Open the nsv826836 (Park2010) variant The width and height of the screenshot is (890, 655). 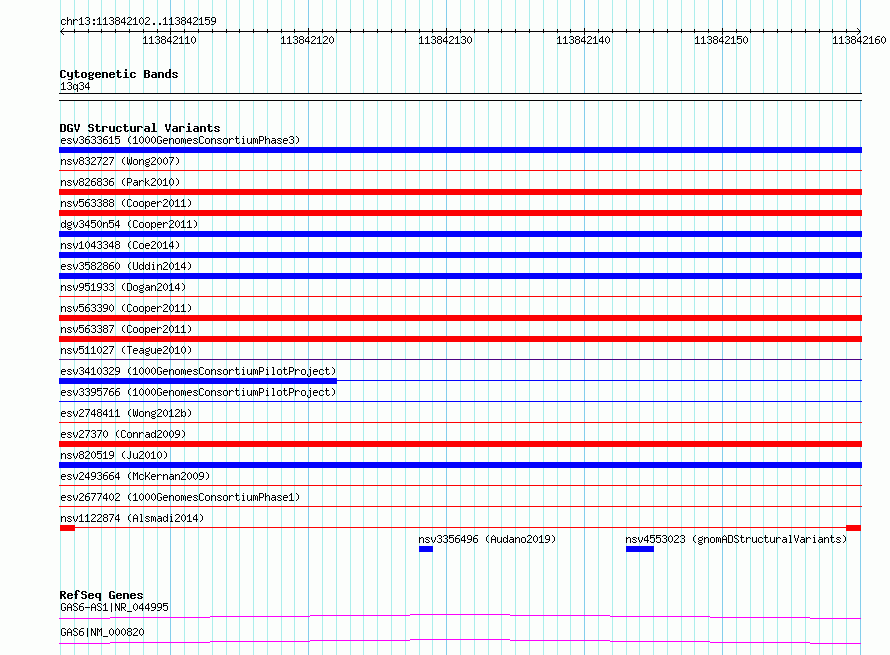pyautogui.click(x=120, y=182)
